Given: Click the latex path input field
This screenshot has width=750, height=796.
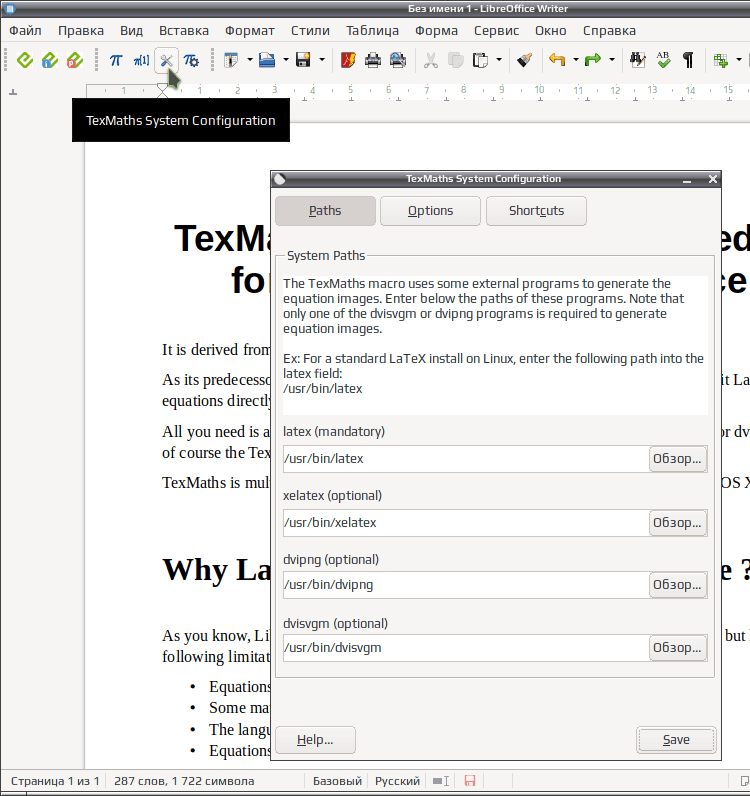Looking at the screenshot, I should (466, 459).
